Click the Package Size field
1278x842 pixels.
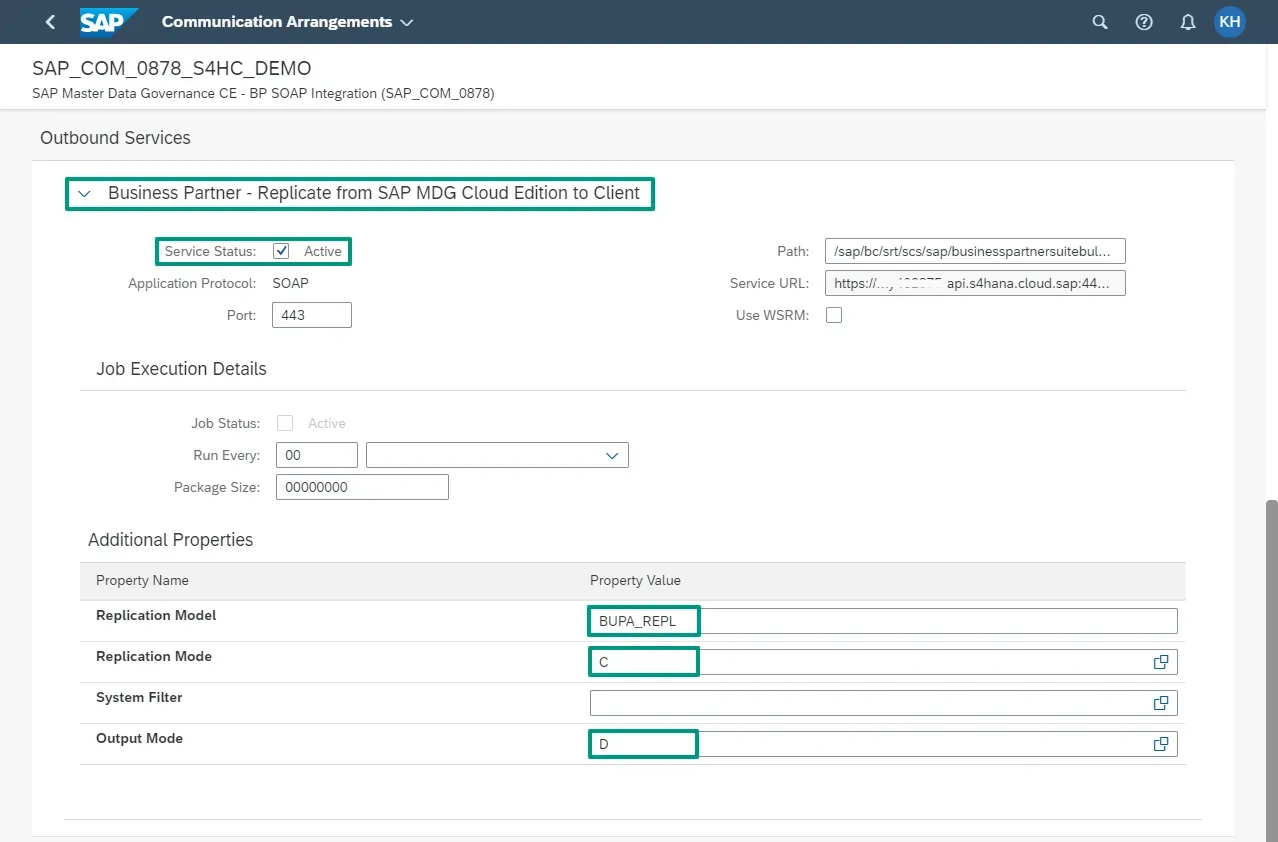pyautogui.click(x=362, y=487)
